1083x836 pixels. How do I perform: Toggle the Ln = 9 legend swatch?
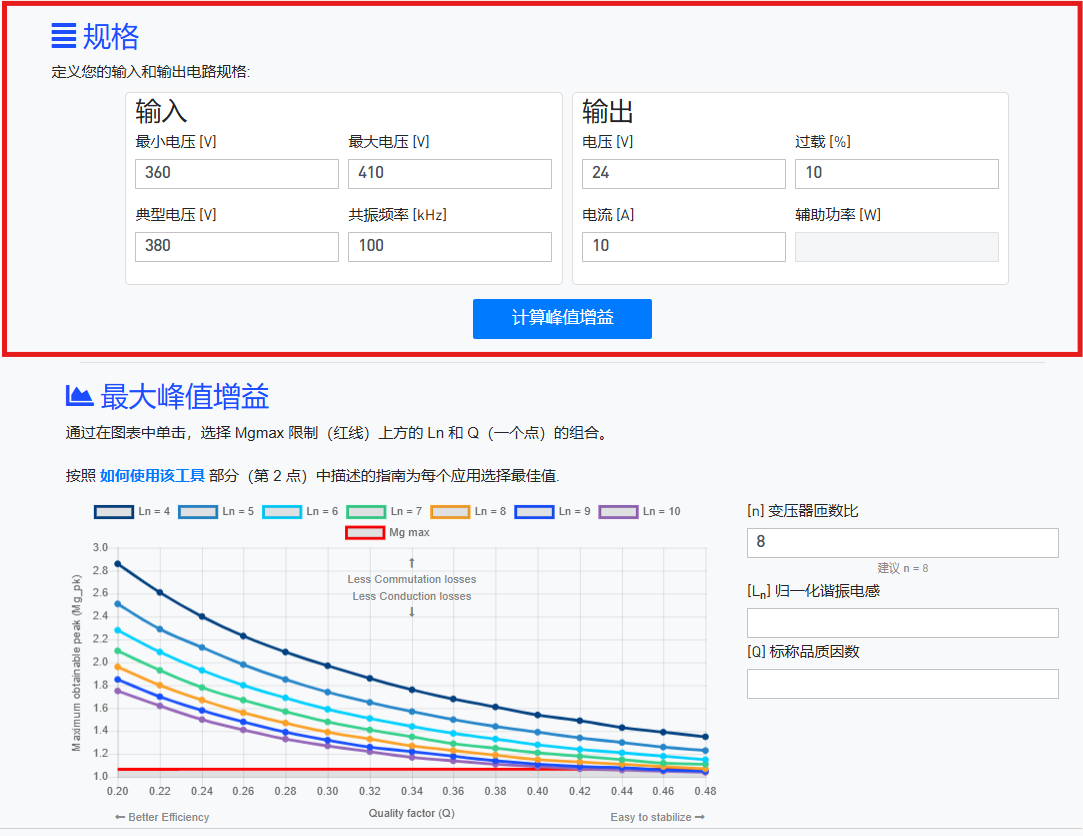(535, 512)
